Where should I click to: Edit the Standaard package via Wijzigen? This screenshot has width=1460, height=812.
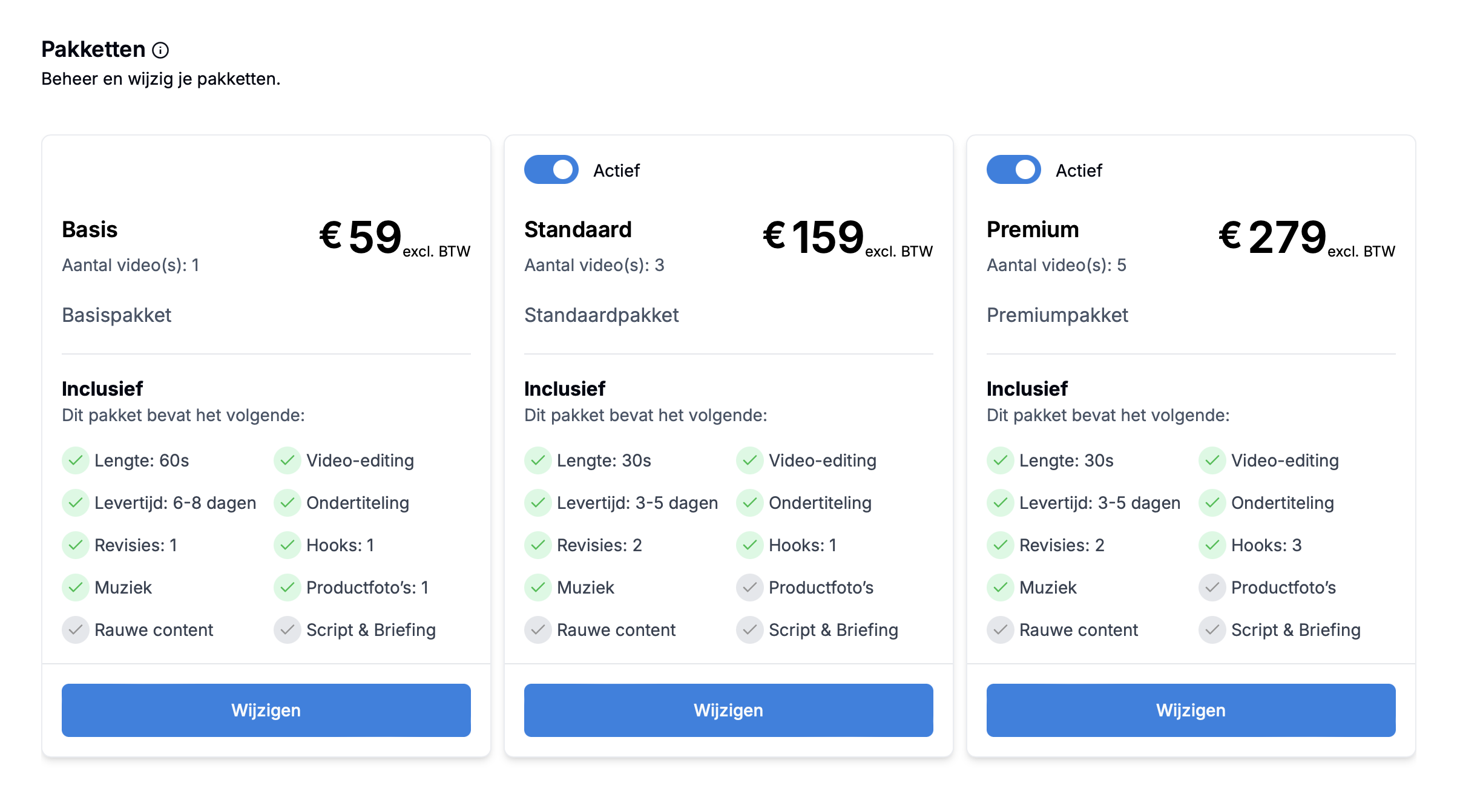tap(729, 710)
